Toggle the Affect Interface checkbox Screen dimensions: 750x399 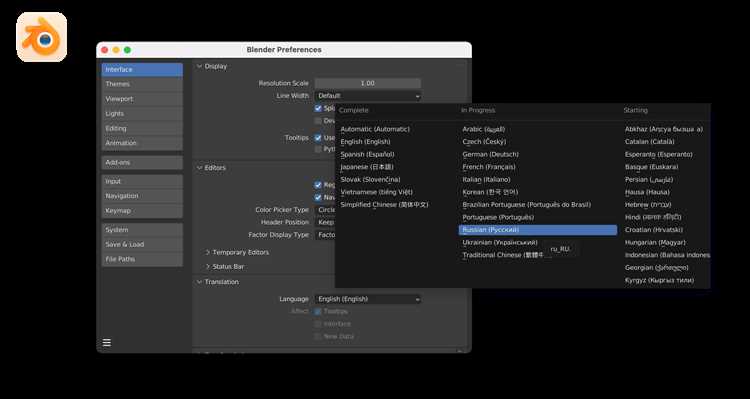(318, 324)
